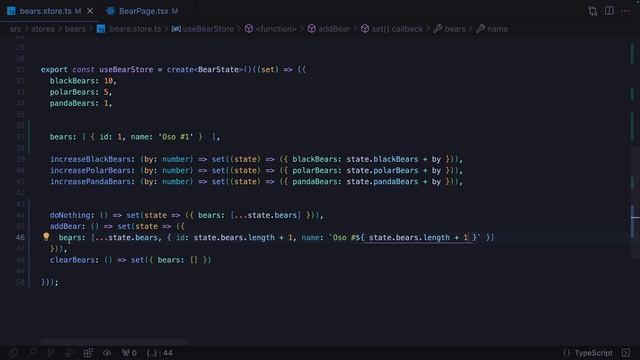Viewport: 640px width, 360px height.
Task: Click the lightbulb quick-fix icon on line 46
Action: coord(46,236)
